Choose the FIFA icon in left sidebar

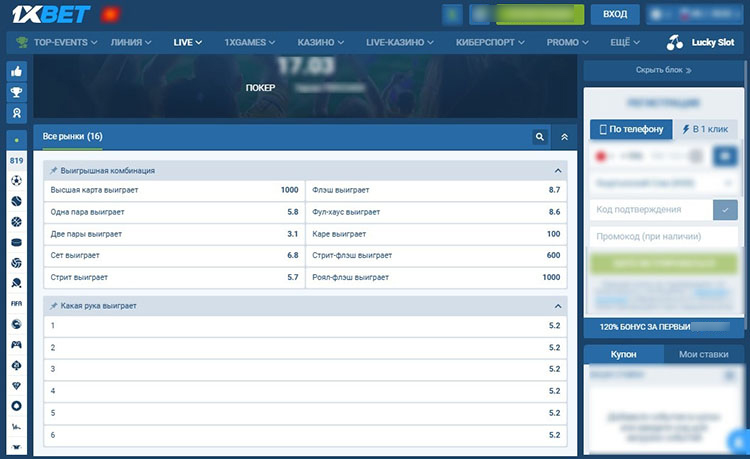tap(16, 303)
